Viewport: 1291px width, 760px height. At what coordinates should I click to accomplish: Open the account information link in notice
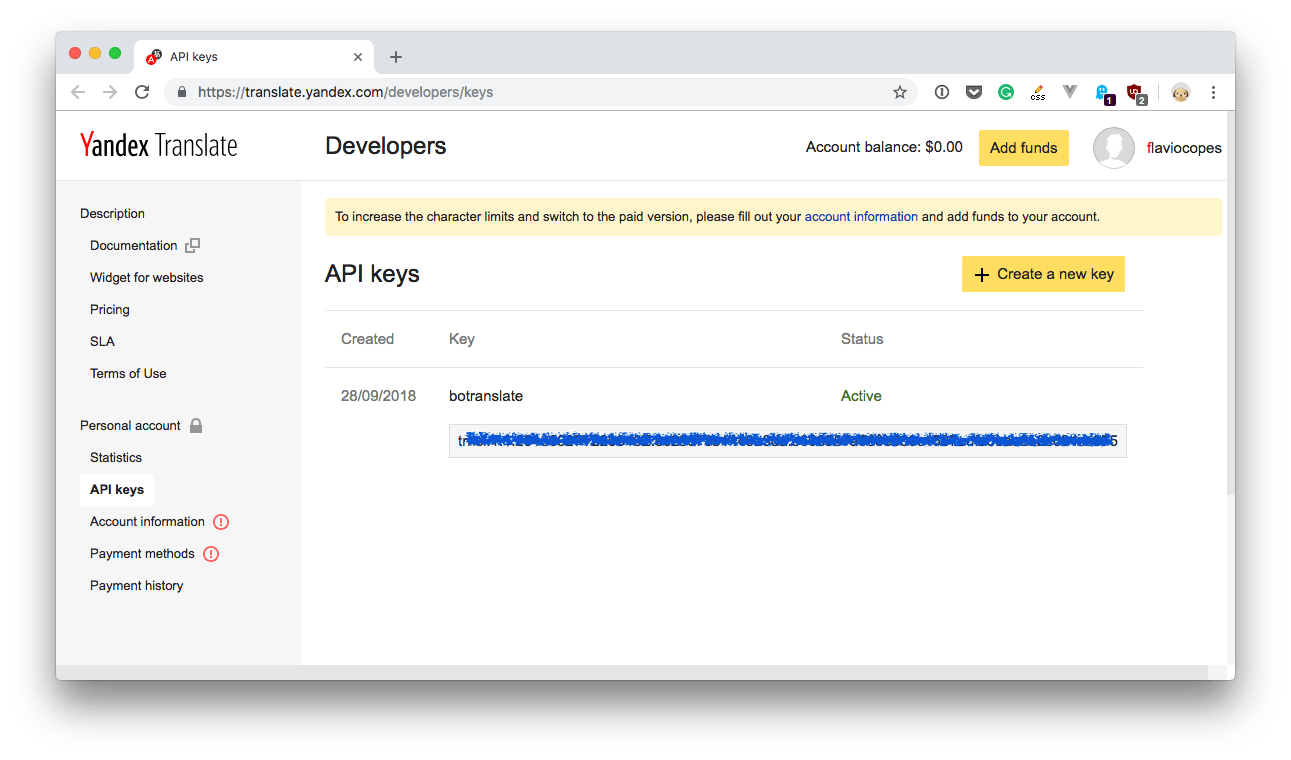click(x=861, y=216)
